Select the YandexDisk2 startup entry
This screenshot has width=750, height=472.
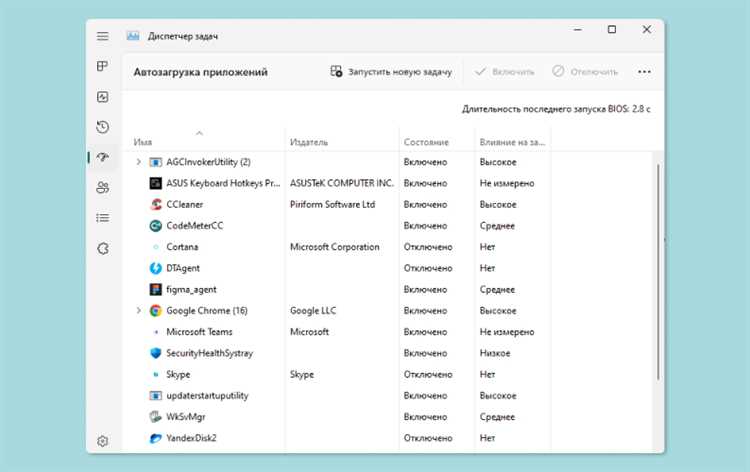191,438
